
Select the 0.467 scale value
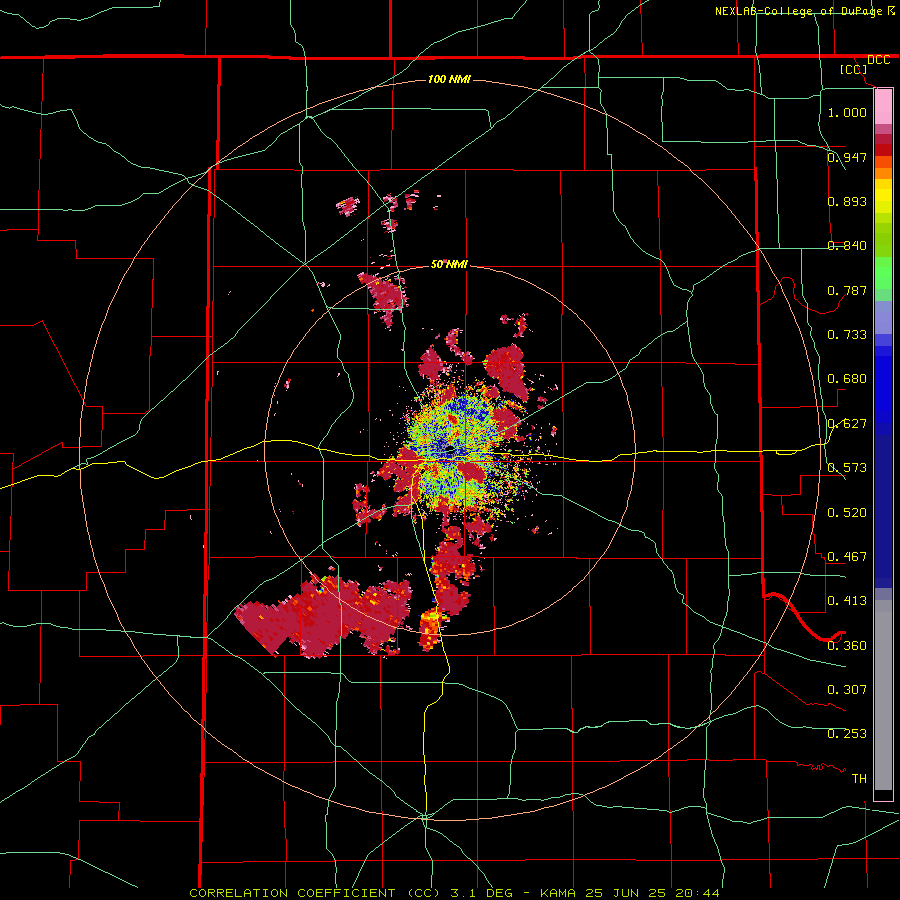tap(847, 557)
